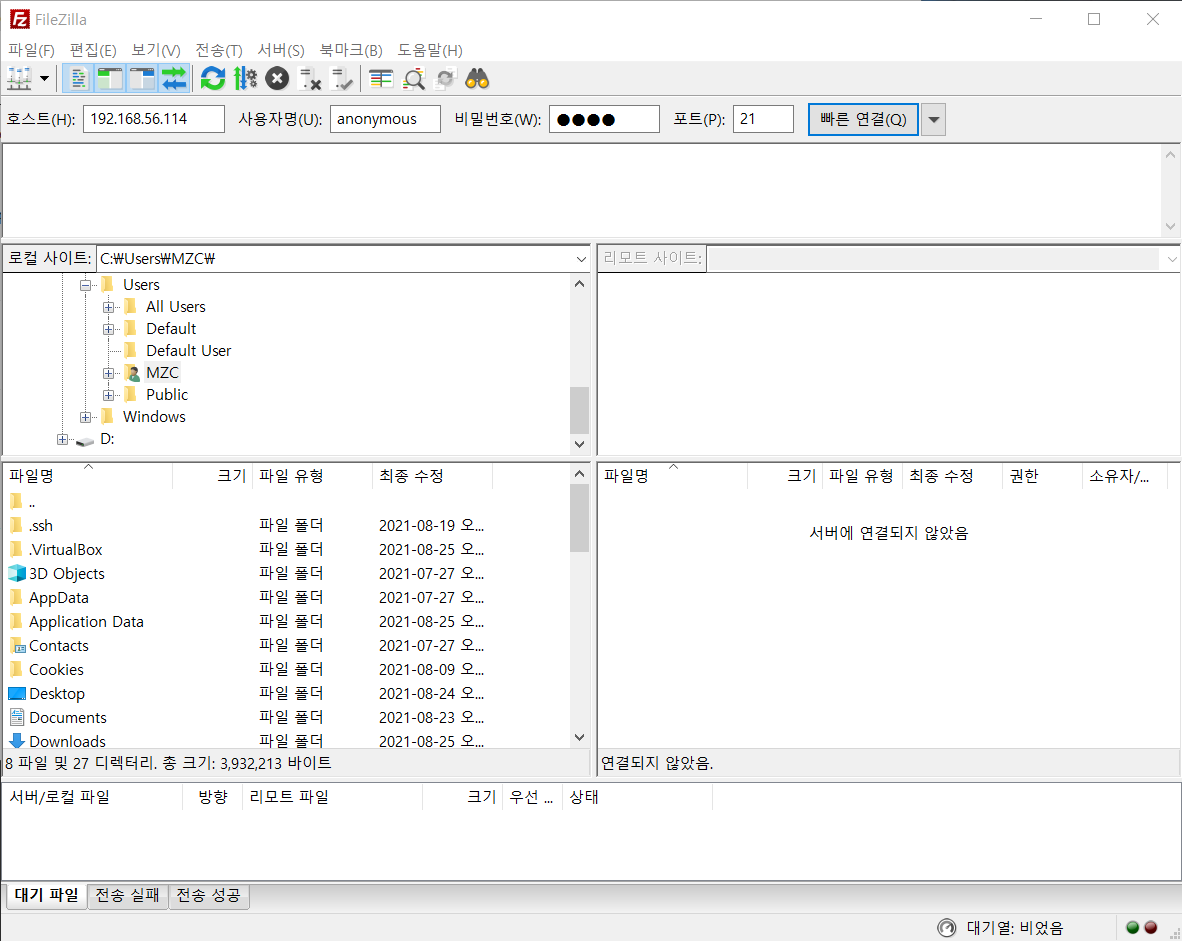The width and height of the screenshot is (1182, 941).
Task: Sort remote list by 소유자 column
Action: (x=1125, y=476)
